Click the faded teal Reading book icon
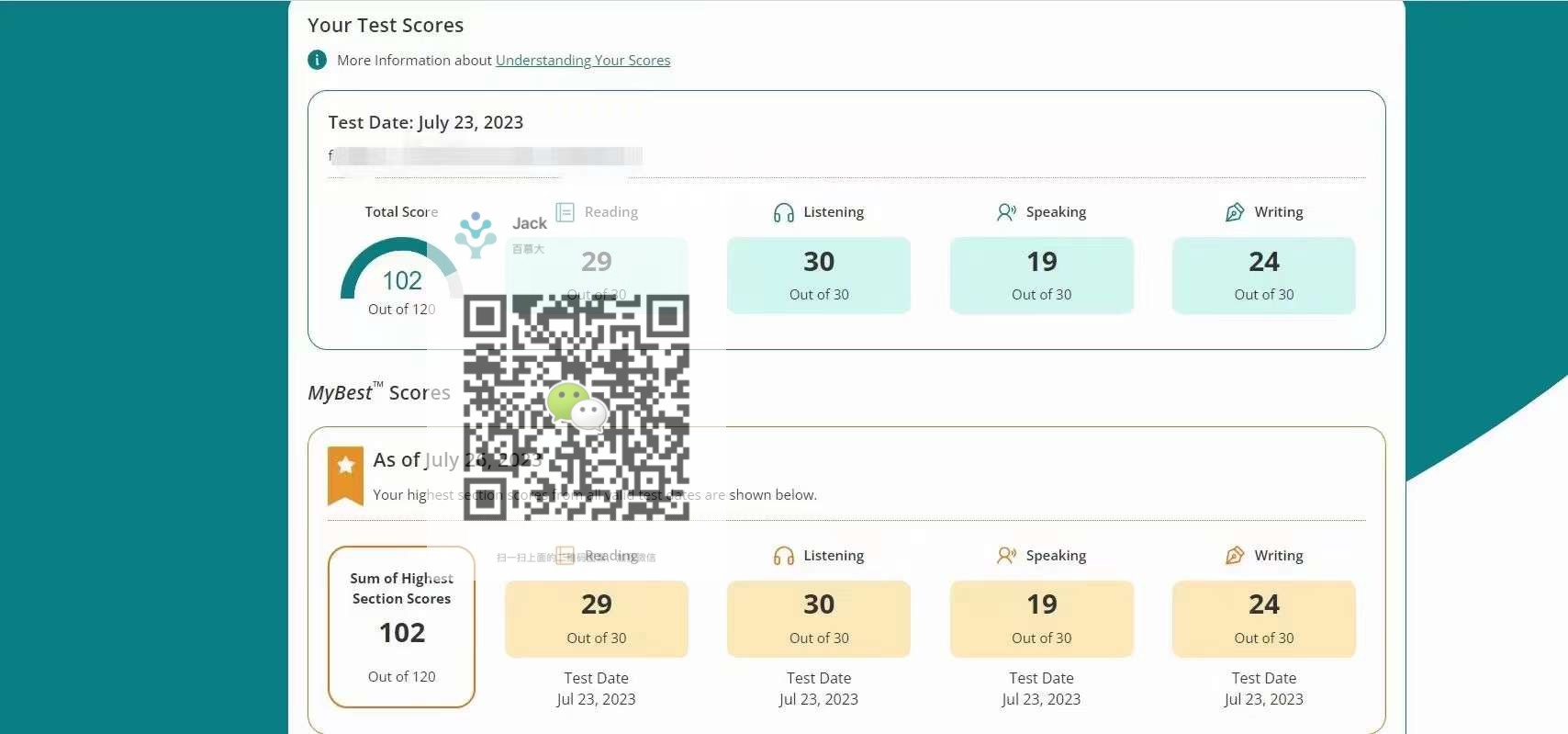 565,212
